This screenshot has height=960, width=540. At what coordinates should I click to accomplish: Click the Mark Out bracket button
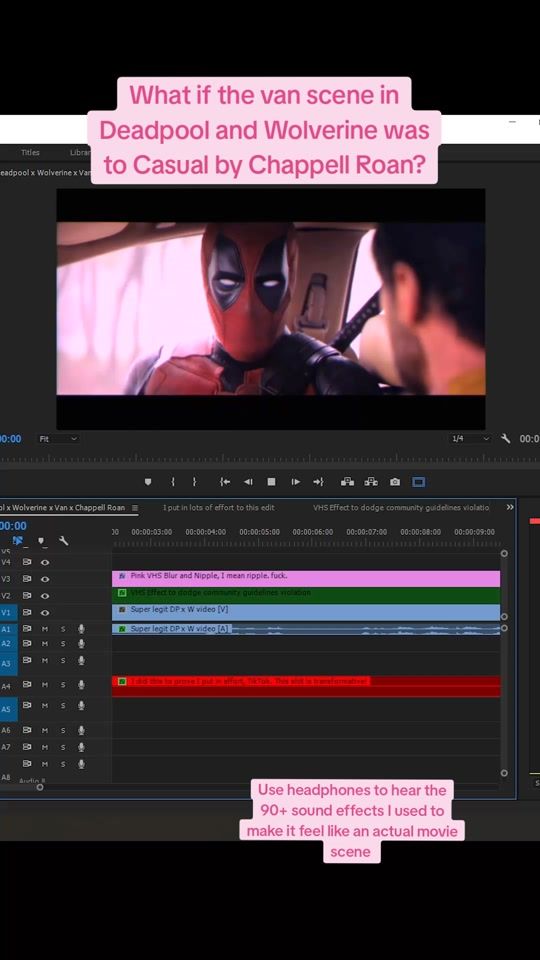(194, 482)
